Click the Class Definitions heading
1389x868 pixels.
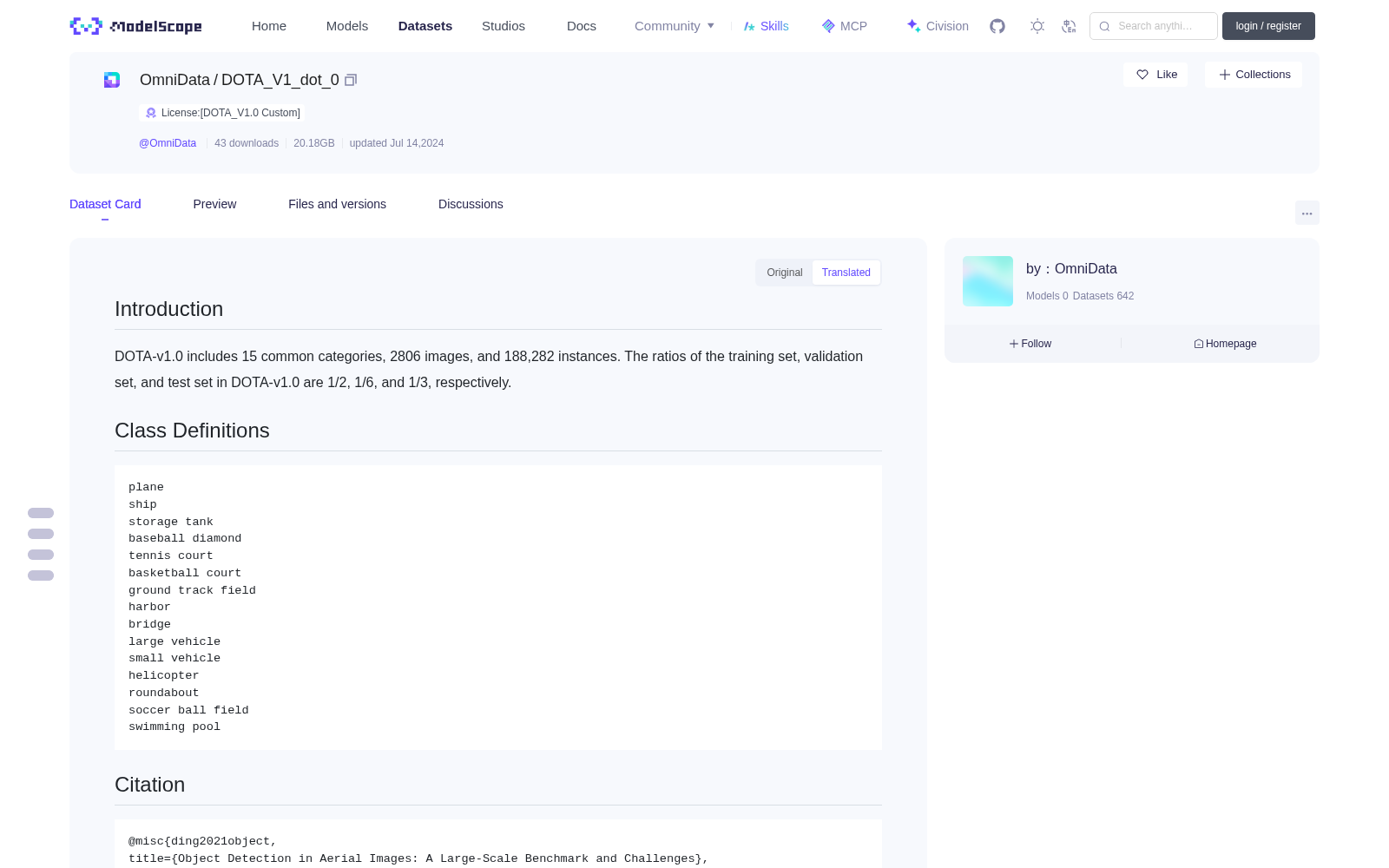point(192,431)
